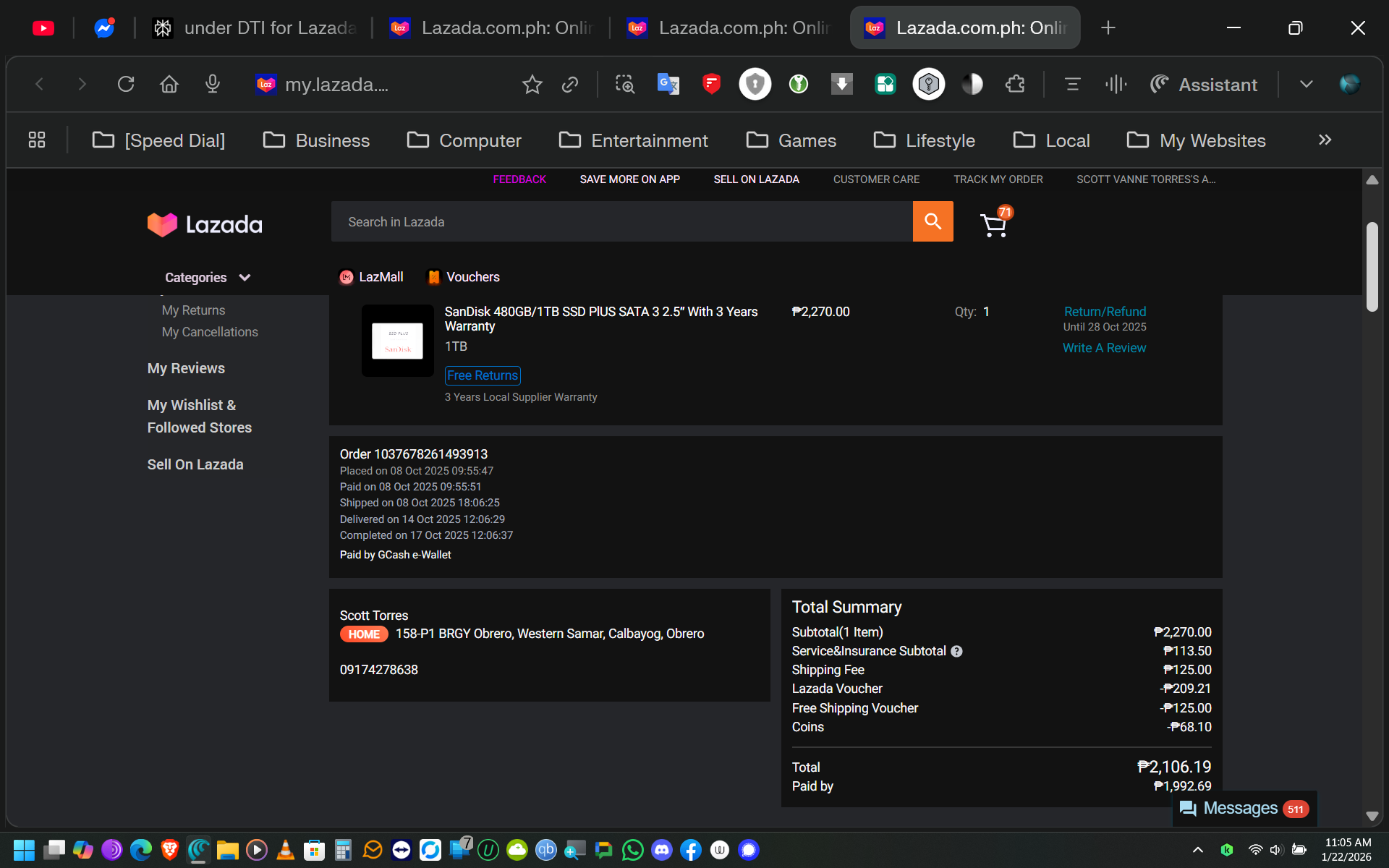Image resolution: width=1389 pixels, height=868 pixels.
Task: Open the extensions puzzle-piece icon
Action: (x=1015, y=85)
